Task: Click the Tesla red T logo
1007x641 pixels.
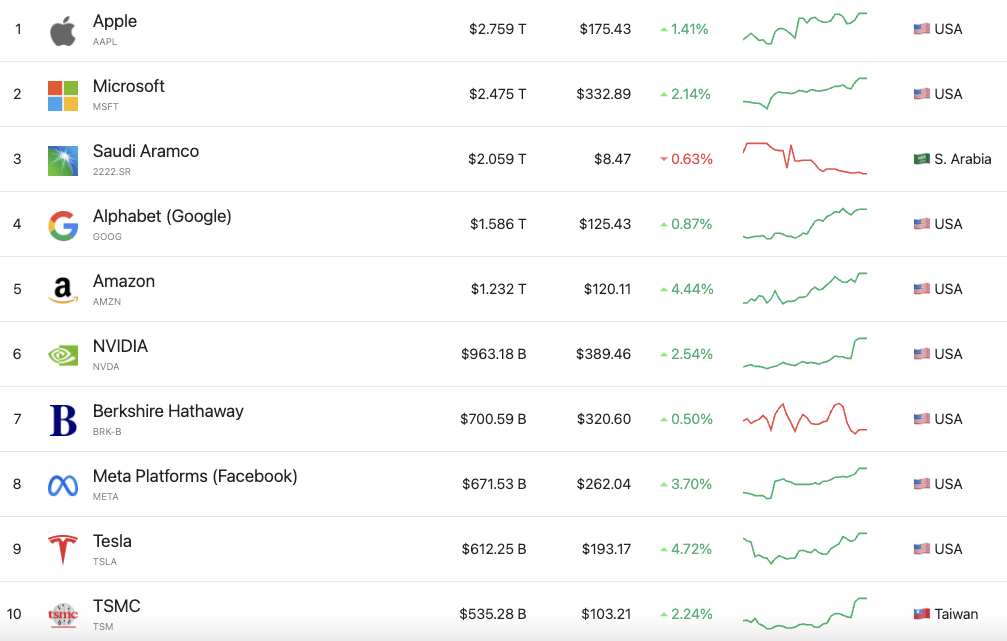Action: tap(63, 550)
